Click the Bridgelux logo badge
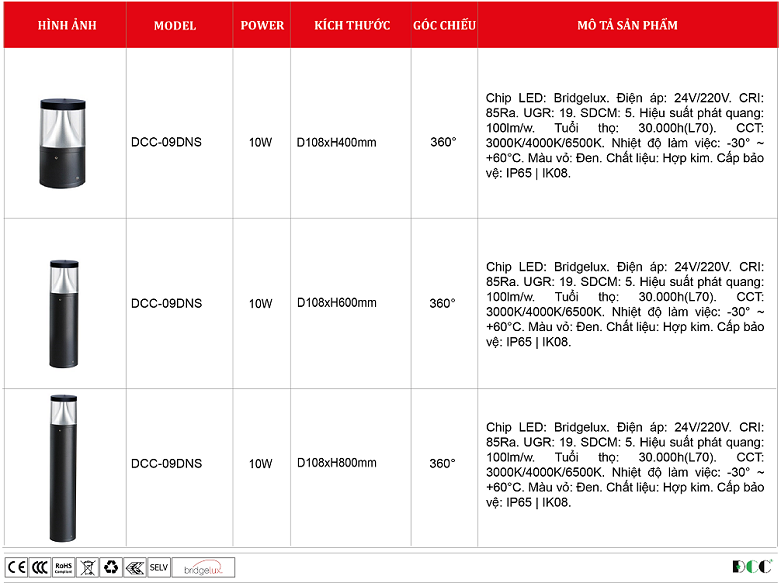Image resolution: width=781 pixels, height=586 pixels. (x=204, y=567)
